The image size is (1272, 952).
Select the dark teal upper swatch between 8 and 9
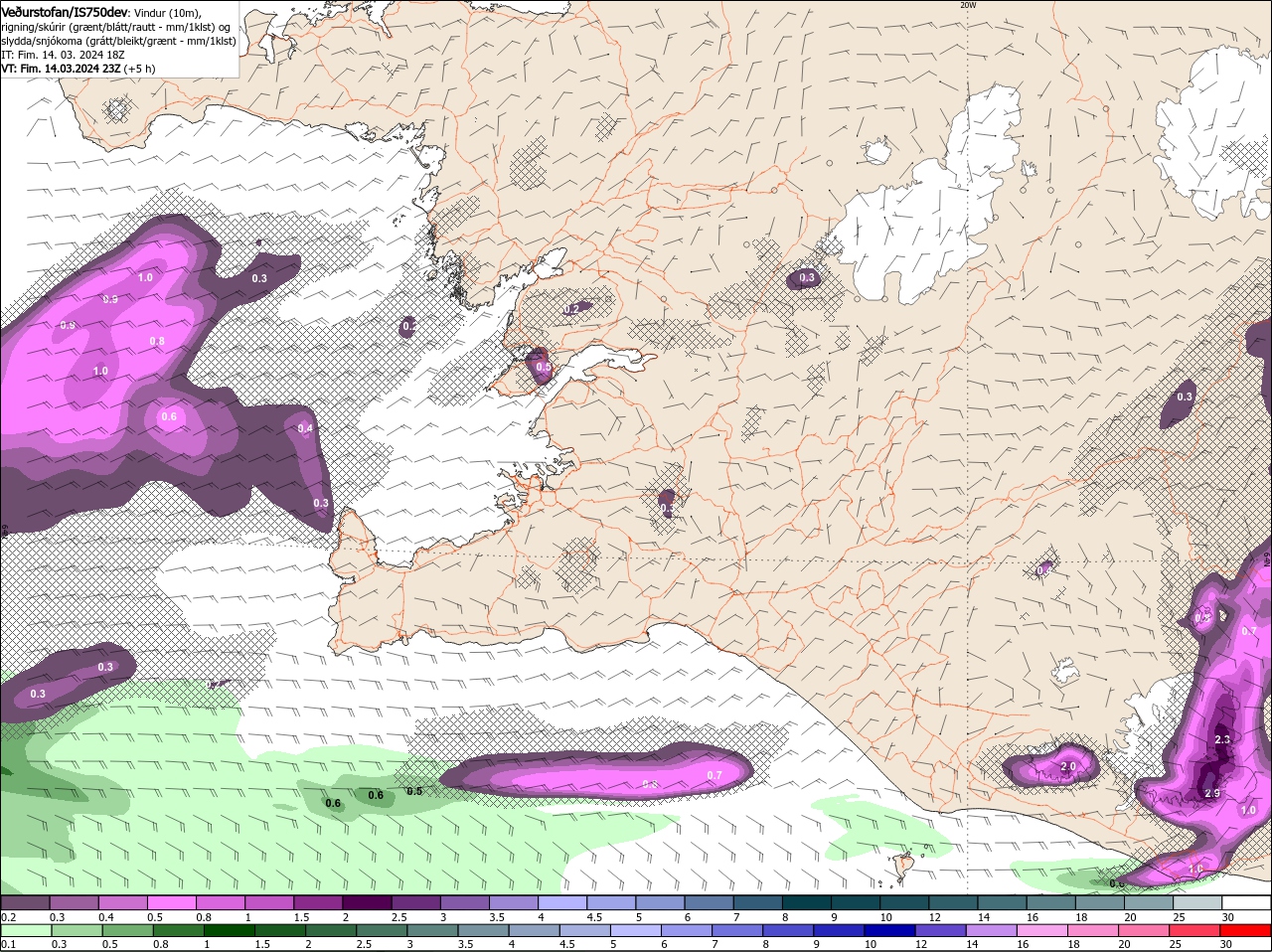(806, 902)
